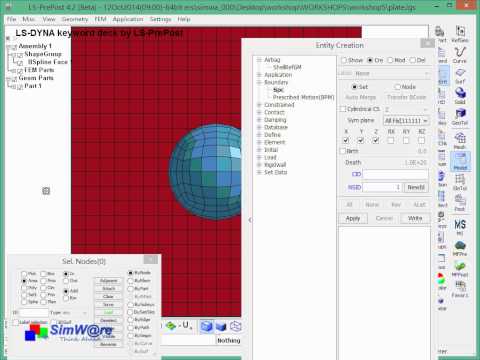Open the View menu
The height and width of the screenshot is (360, 480).
point(49,19)
